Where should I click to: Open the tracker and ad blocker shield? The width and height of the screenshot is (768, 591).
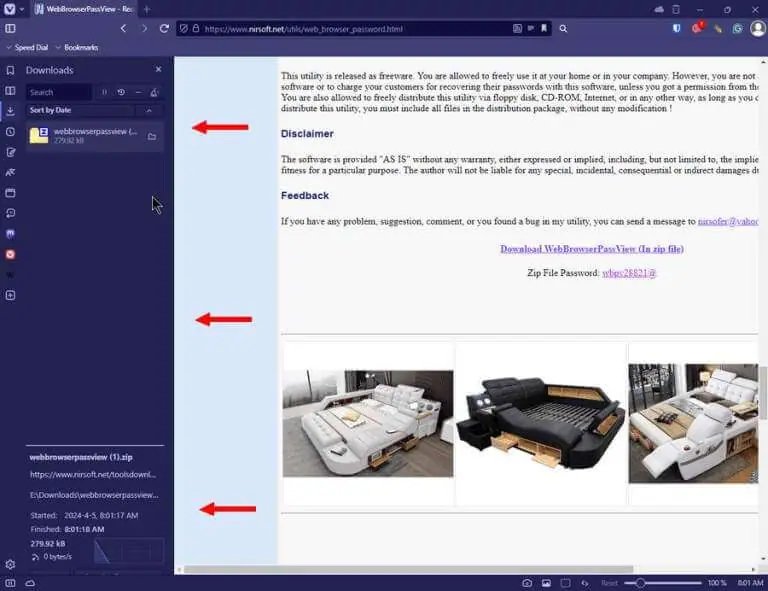coord(184,29)
